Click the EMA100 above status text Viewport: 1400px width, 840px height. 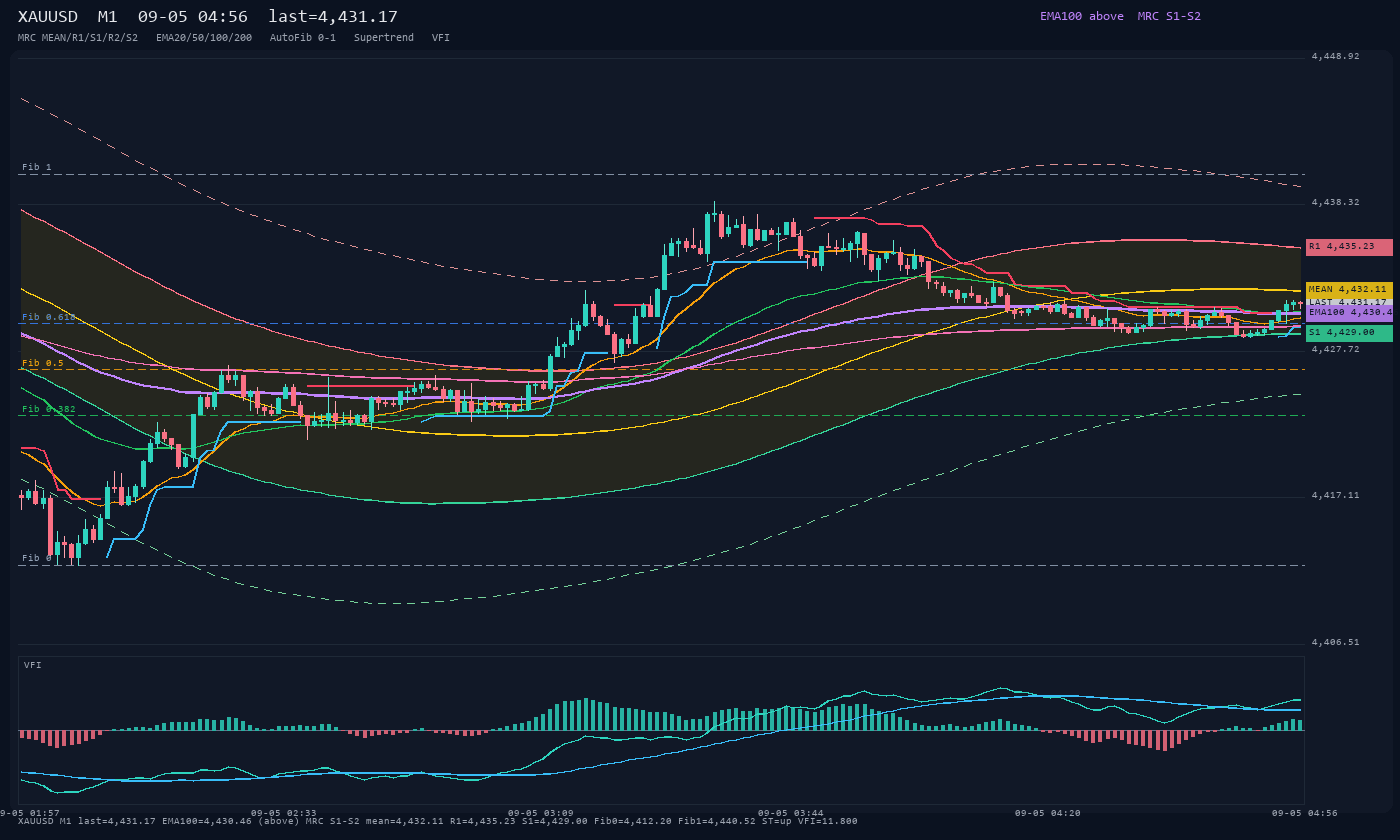(1082, 16)
